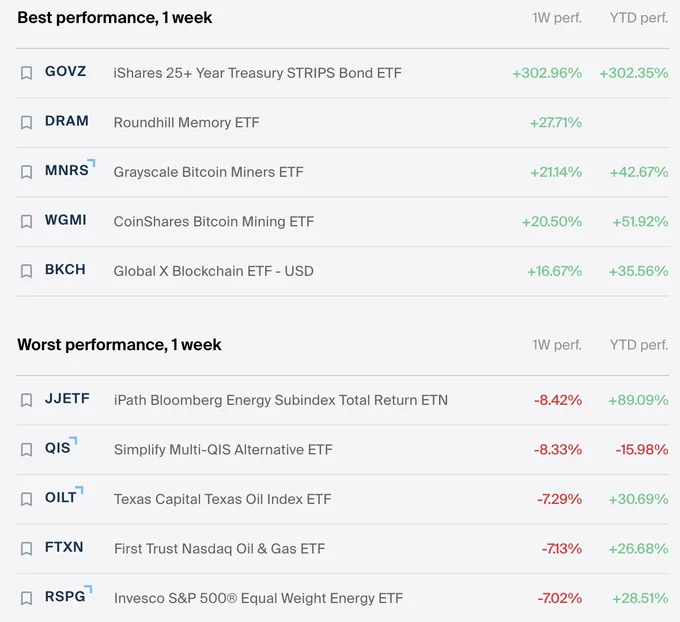Open the RSPG ticker link
This screenshot has height=622, width=680.
[x=65, y=596]
